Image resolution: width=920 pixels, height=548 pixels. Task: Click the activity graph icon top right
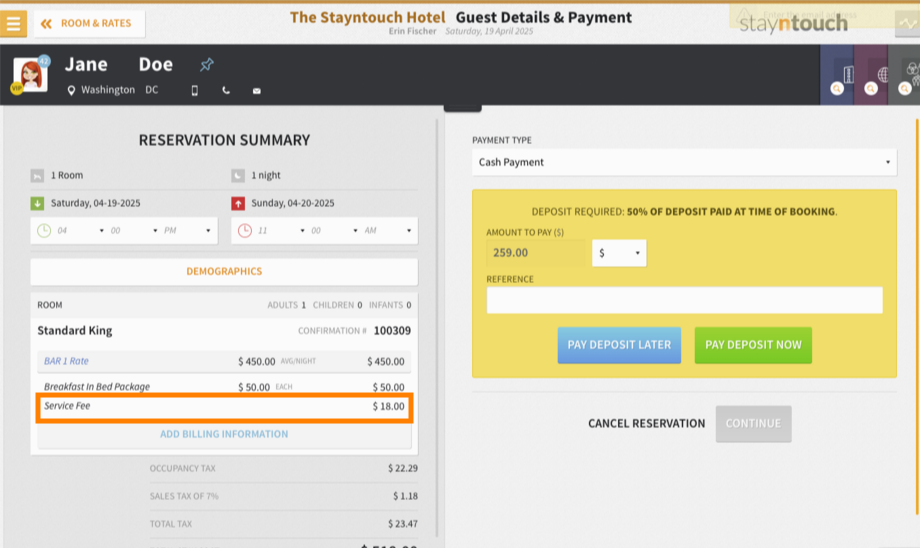pyautogui.click(x=908, y=23)
